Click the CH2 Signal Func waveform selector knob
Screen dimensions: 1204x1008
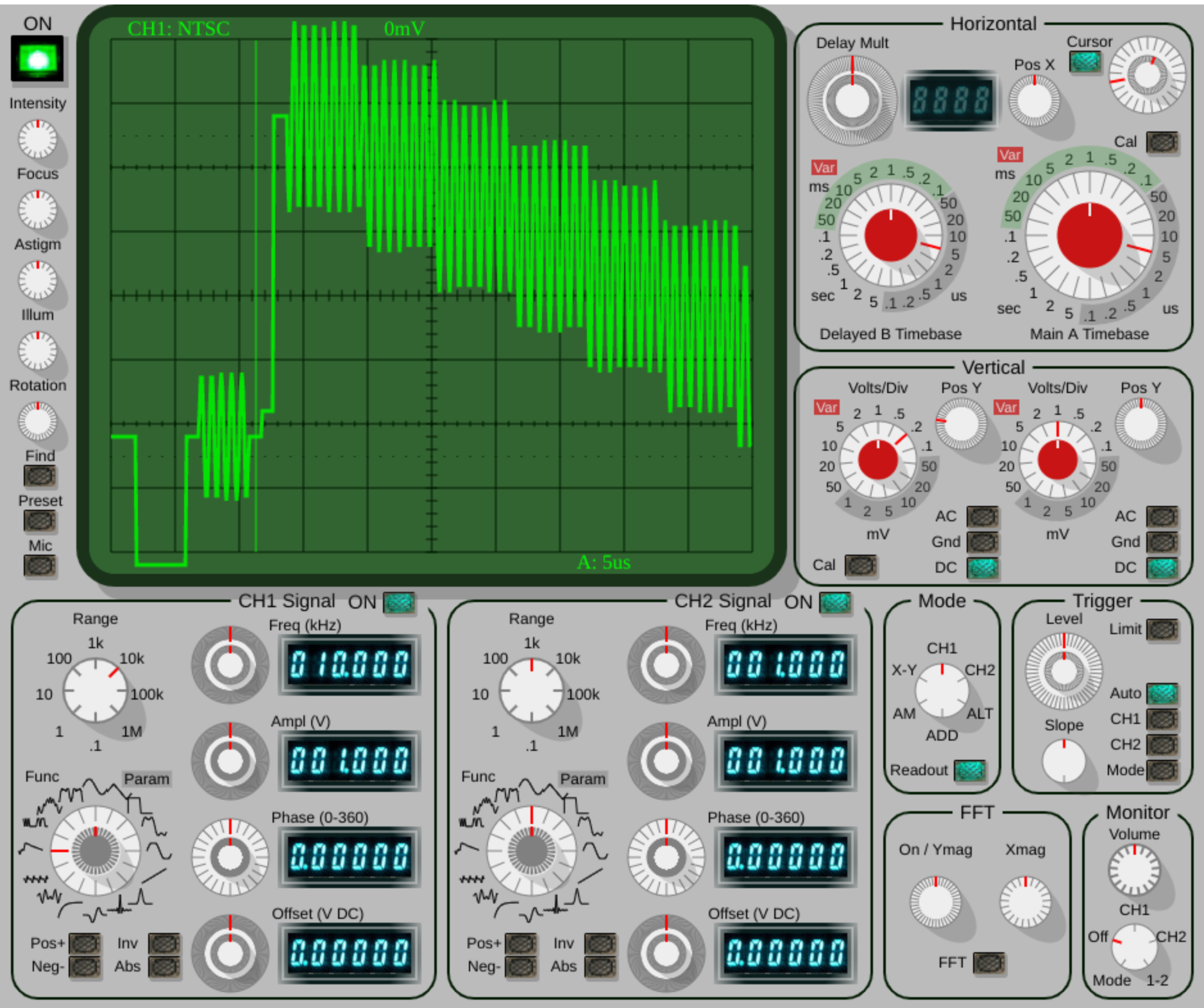click(x=531, y=851)
